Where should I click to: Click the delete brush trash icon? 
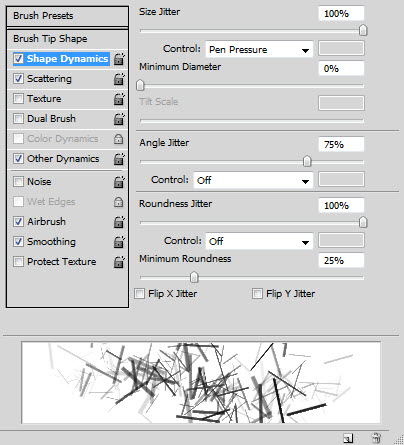point(376,438)
